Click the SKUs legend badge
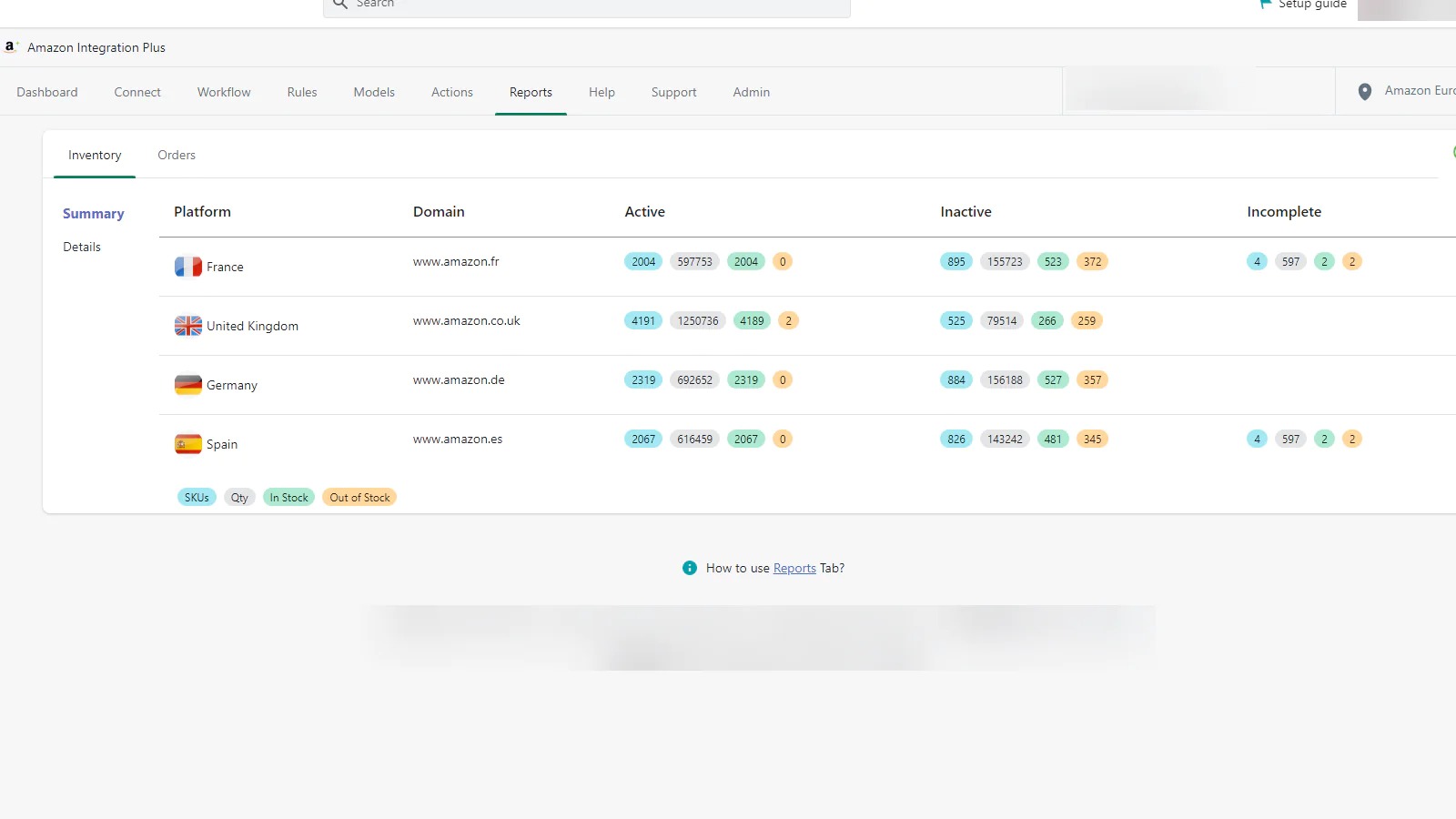The width and height of the screenshot is (1456, 819). [x=197, y=497]
